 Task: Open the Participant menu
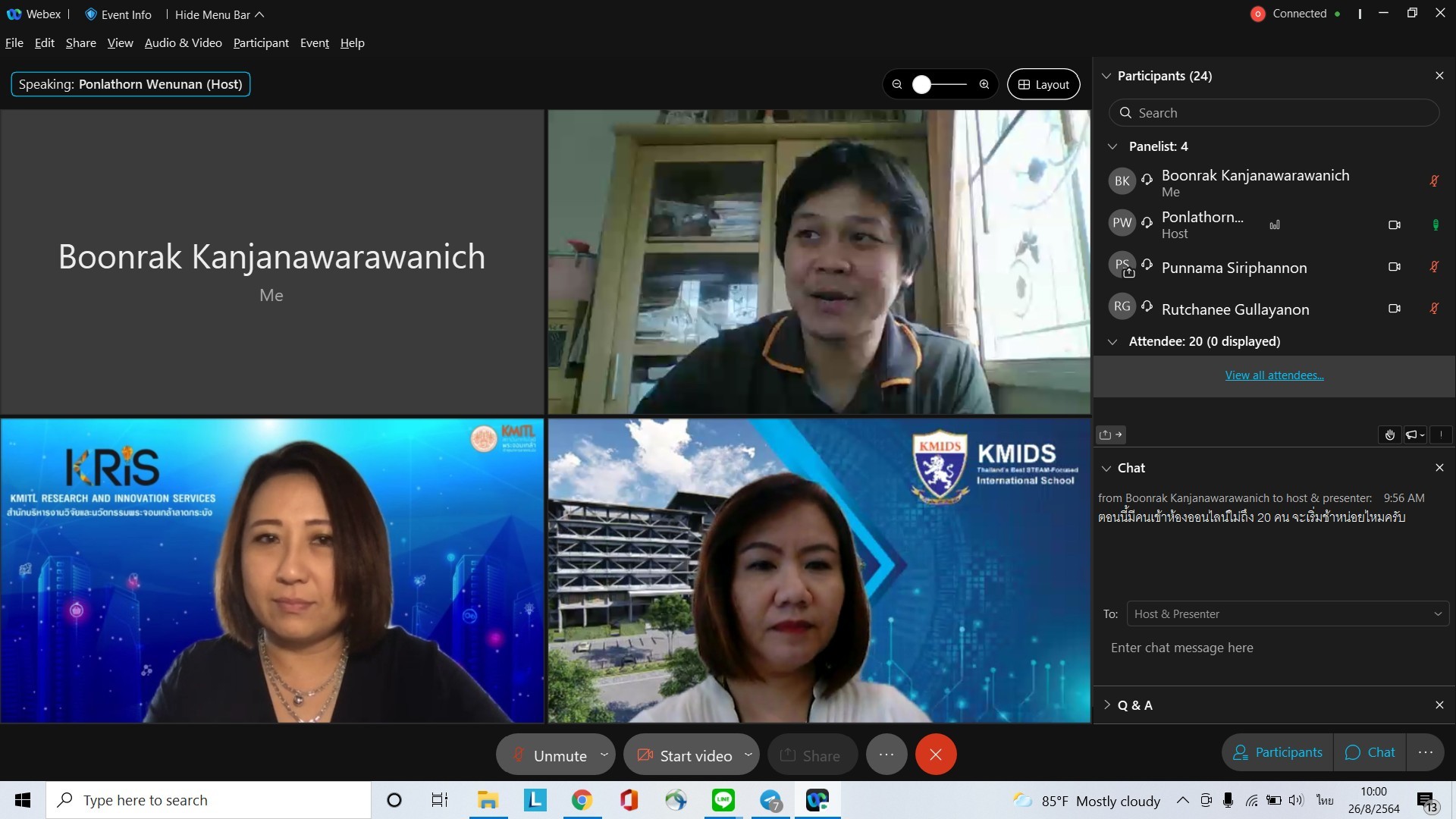pos(261,43)
